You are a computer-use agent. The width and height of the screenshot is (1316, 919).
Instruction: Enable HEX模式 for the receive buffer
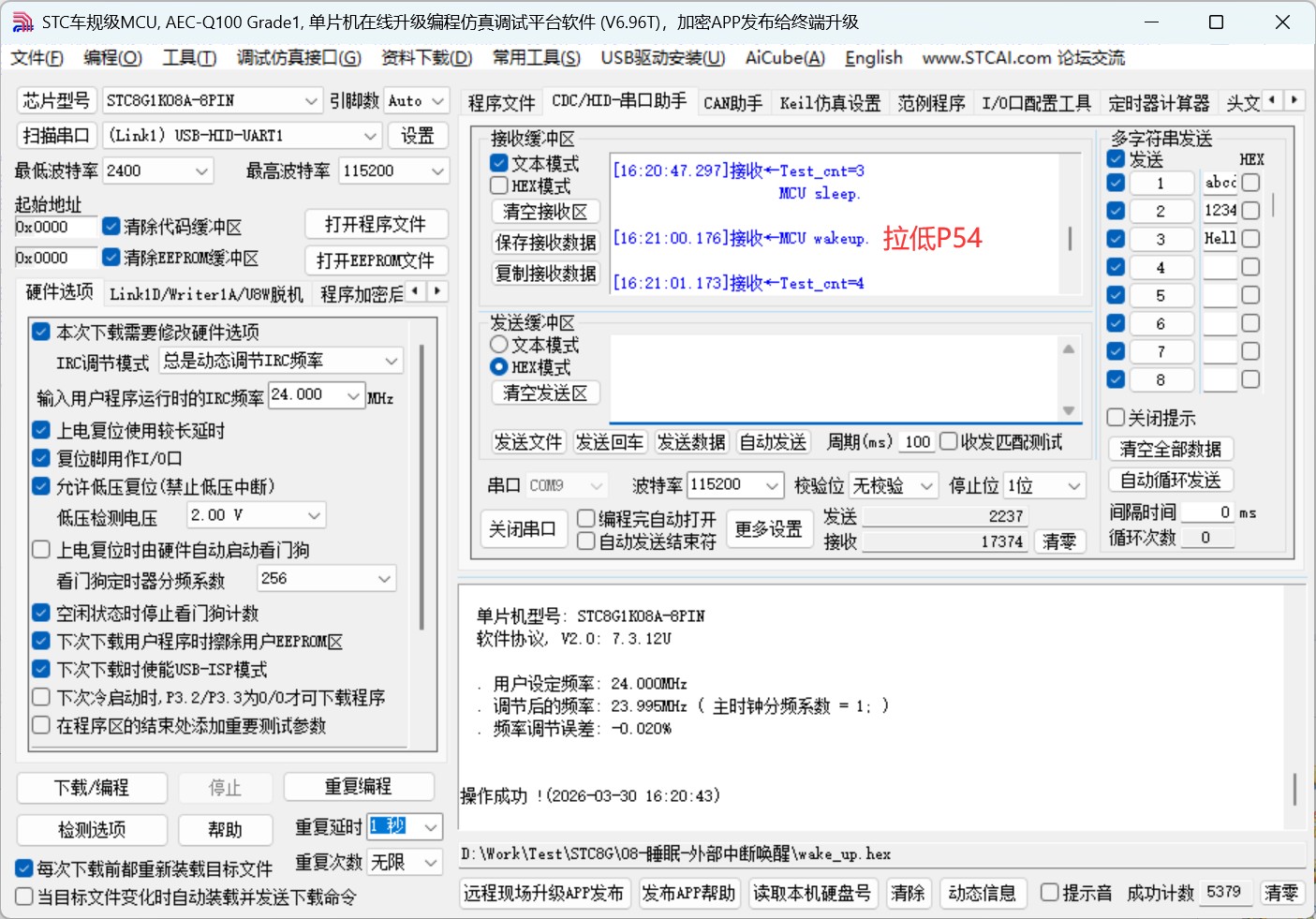[x=498, y=185]
